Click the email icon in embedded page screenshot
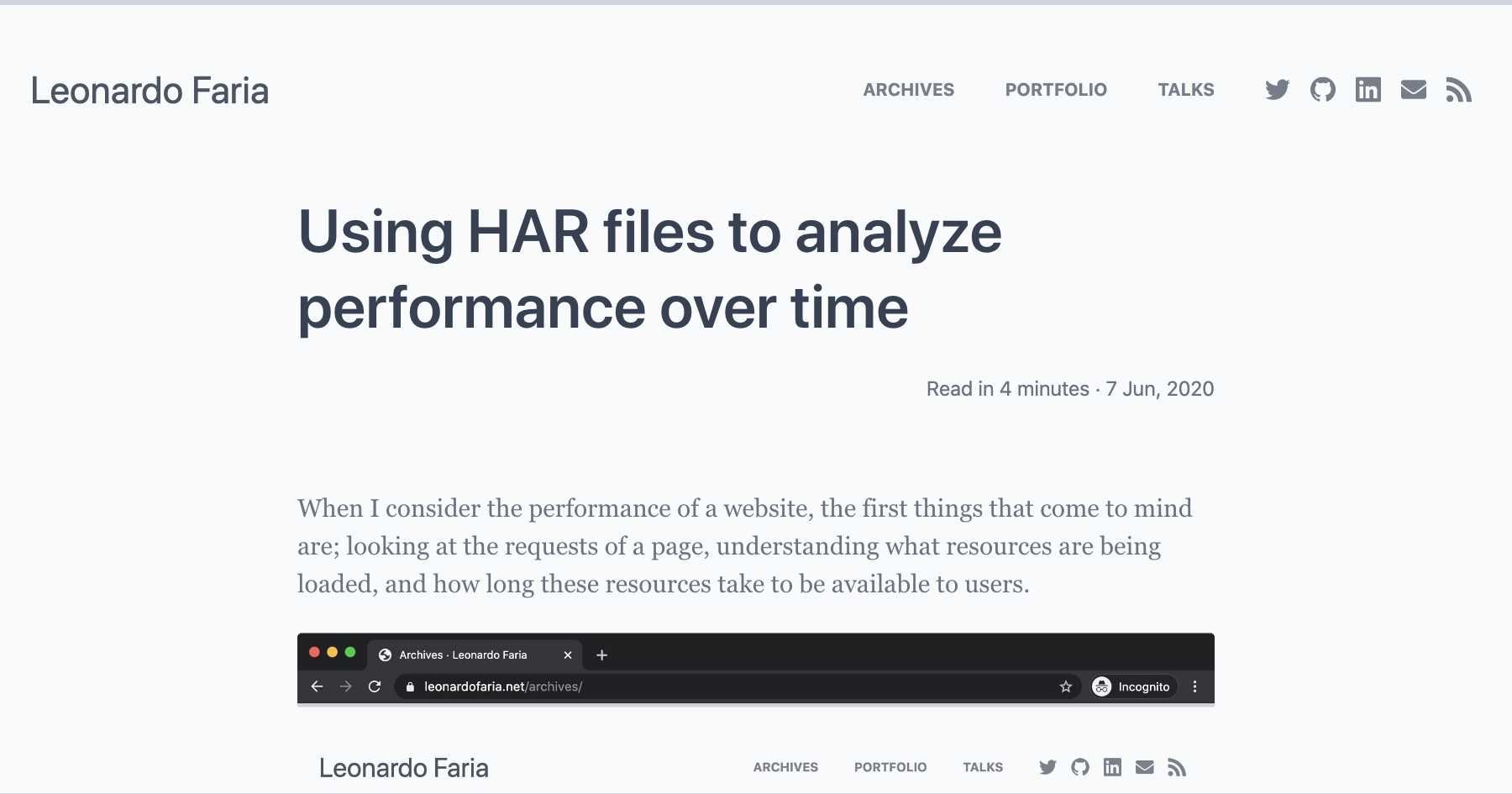The image size is (1512, 794). click(1144, 767)
